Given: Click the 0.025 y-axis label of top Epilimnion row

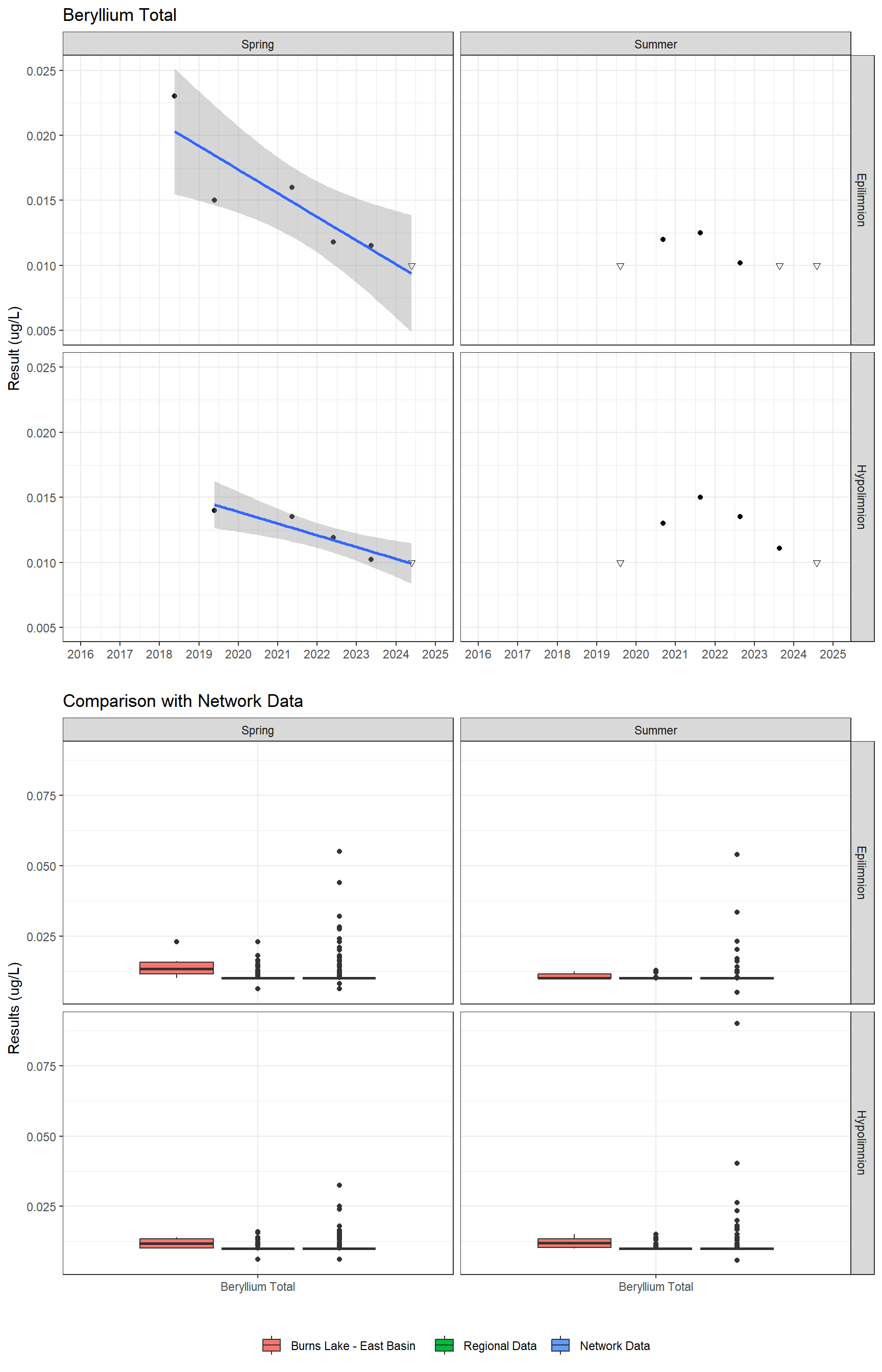Looking at the screenshot, I should 41,71.
